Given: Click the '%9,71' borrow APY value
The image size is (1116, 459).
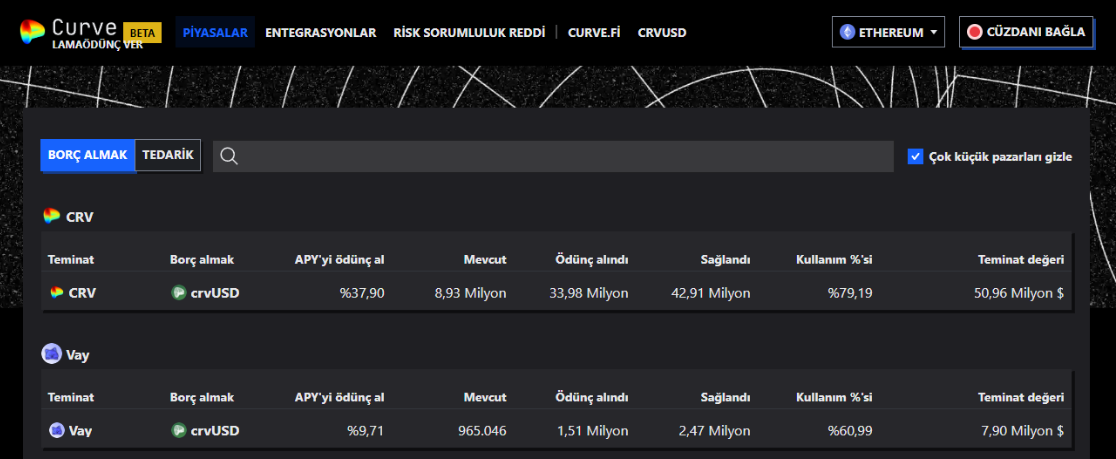Looking at the screenshot, I should click(x=366, y=431).
